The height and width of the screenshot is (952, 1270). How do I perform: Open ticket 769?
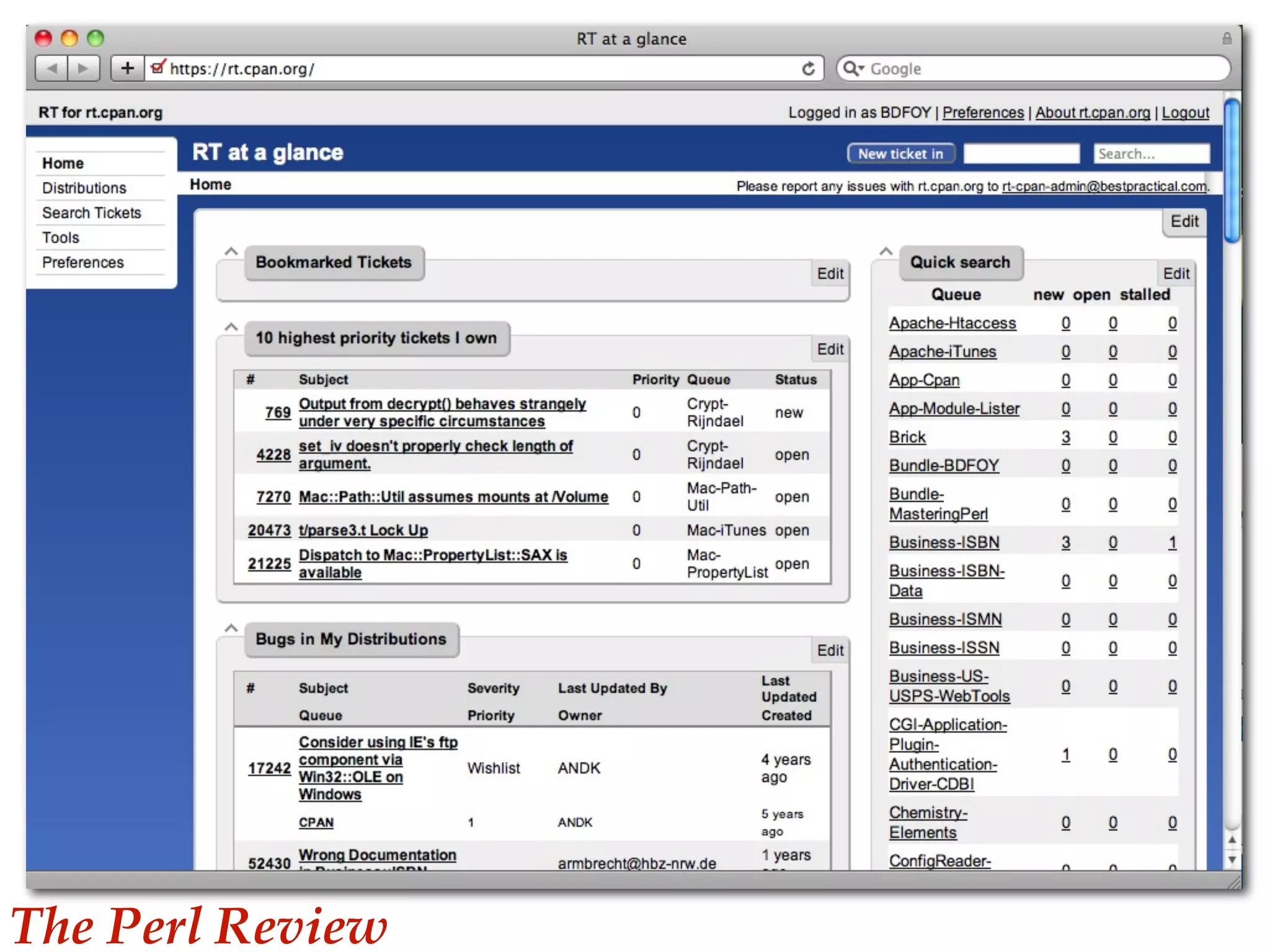278,412
